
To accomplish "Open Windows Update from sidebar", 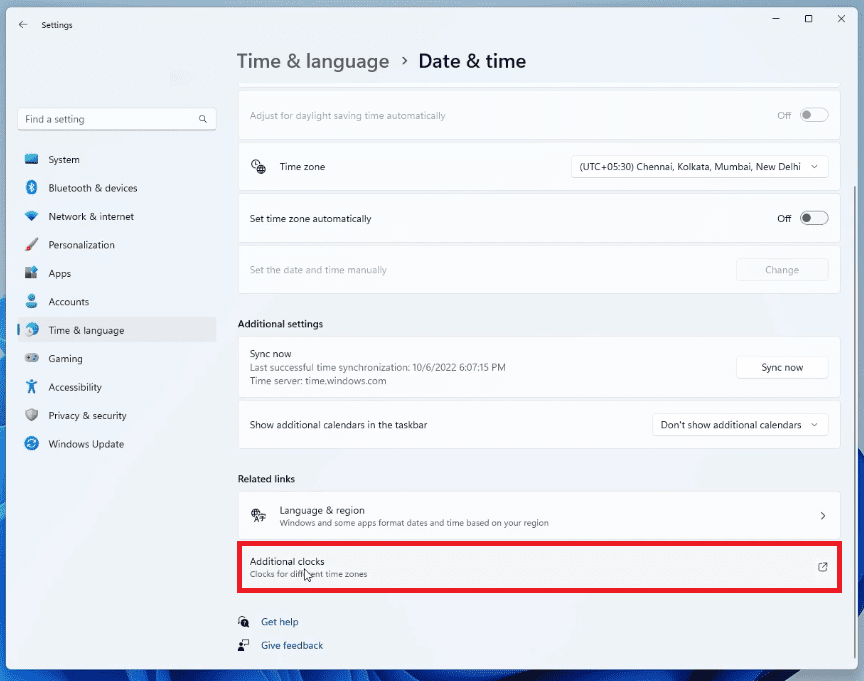I will [86, 444].
